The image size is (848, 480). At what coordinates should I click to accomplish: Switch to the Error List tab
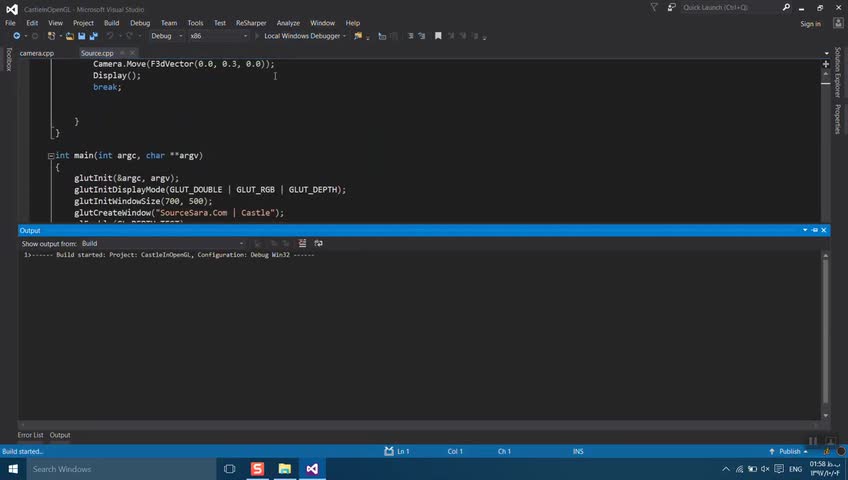(30, 435)
